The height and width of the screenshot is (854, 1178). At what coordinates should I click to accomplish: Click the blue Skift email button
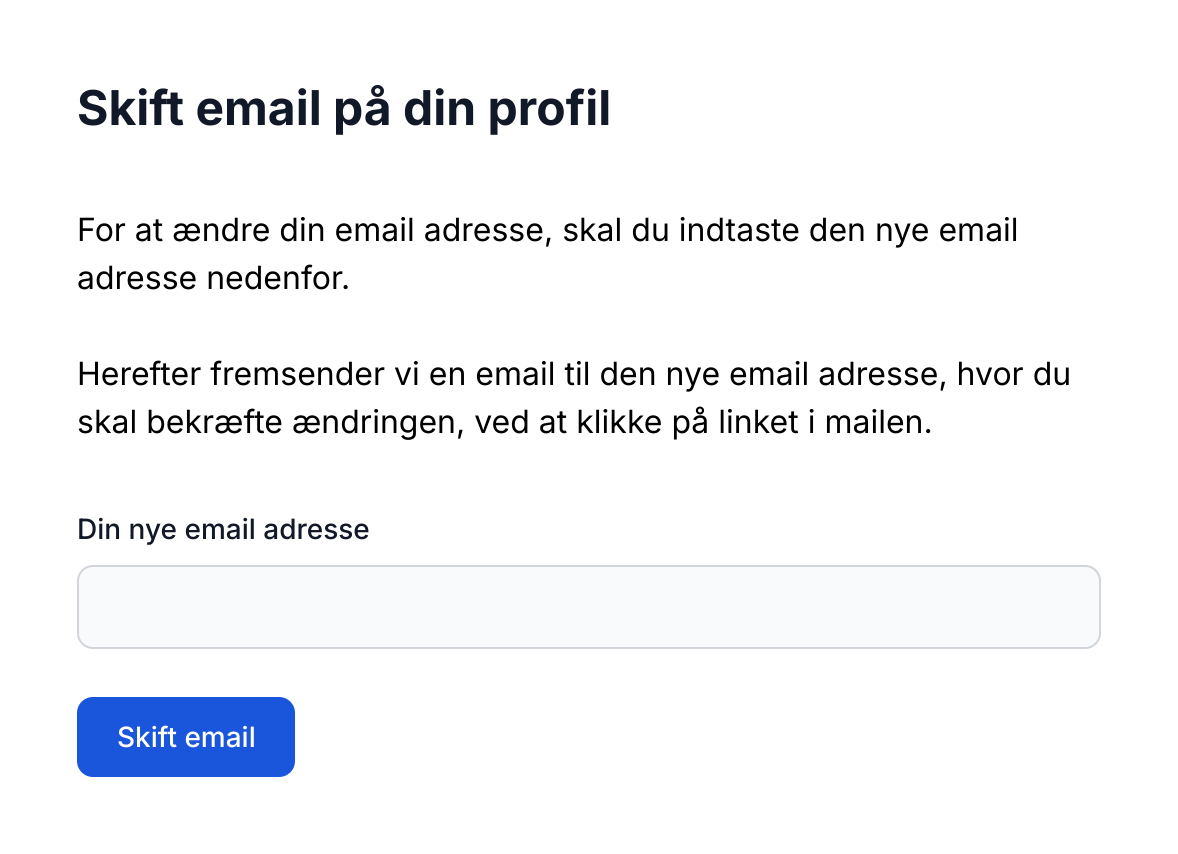click(x=186, y=737)
